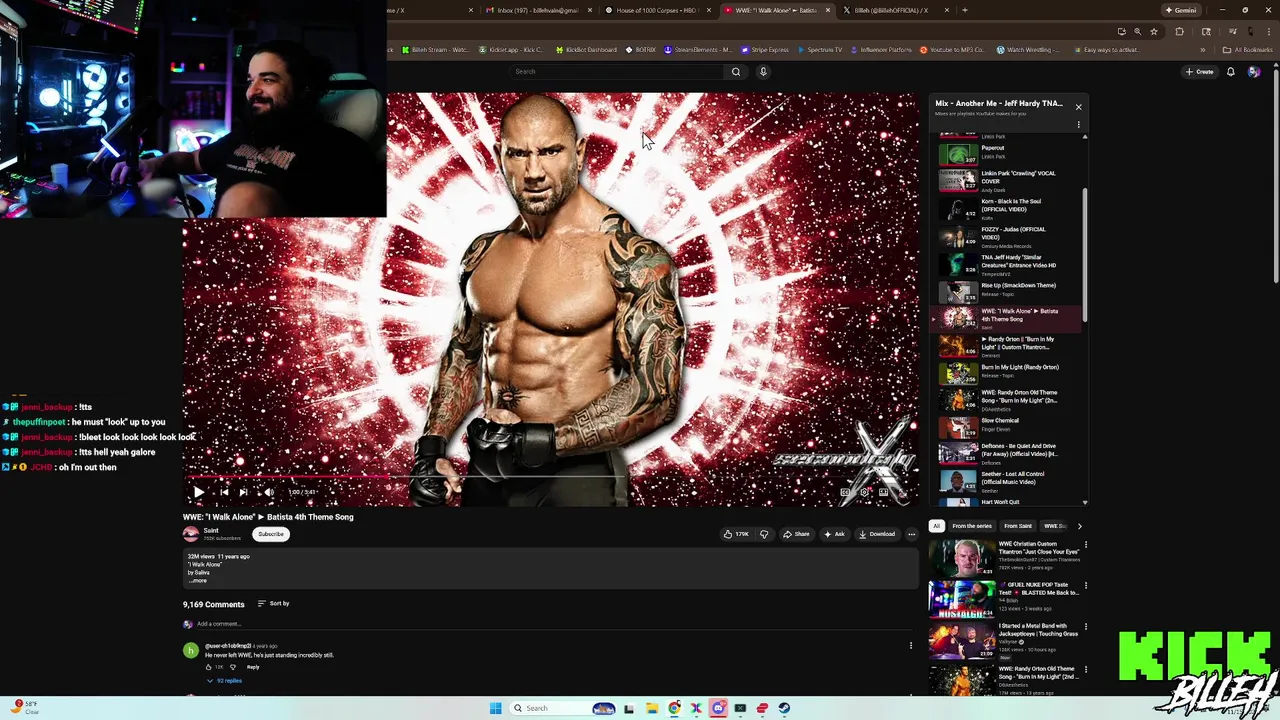Play Korn - Black Is The Soul
The height and width of the screenshot is (720, 1280).
point(1005,209)
